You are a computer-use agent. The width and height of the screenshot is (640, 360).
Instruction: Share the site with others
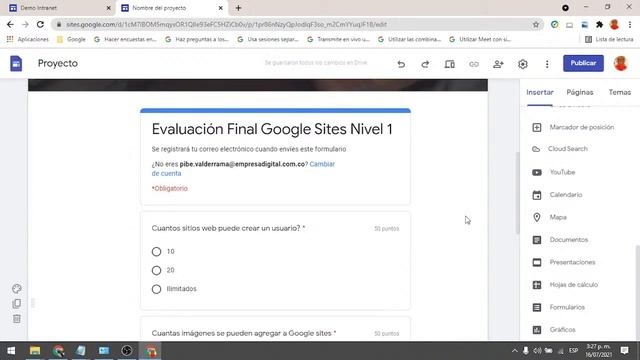498,64
